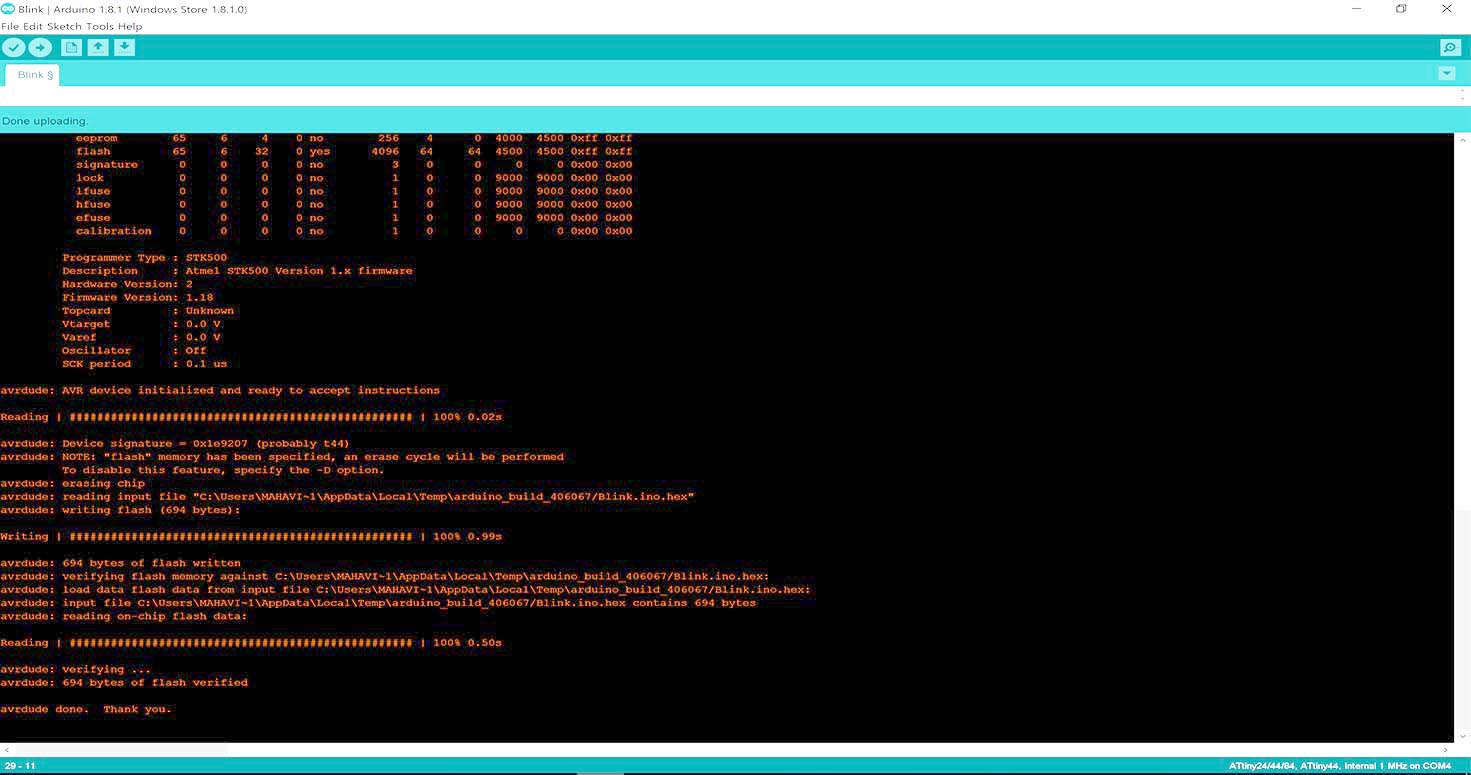Click the 'lfuse' memory table row
The height and width of the screenshot is (775, 1471).
click(354, 191)
